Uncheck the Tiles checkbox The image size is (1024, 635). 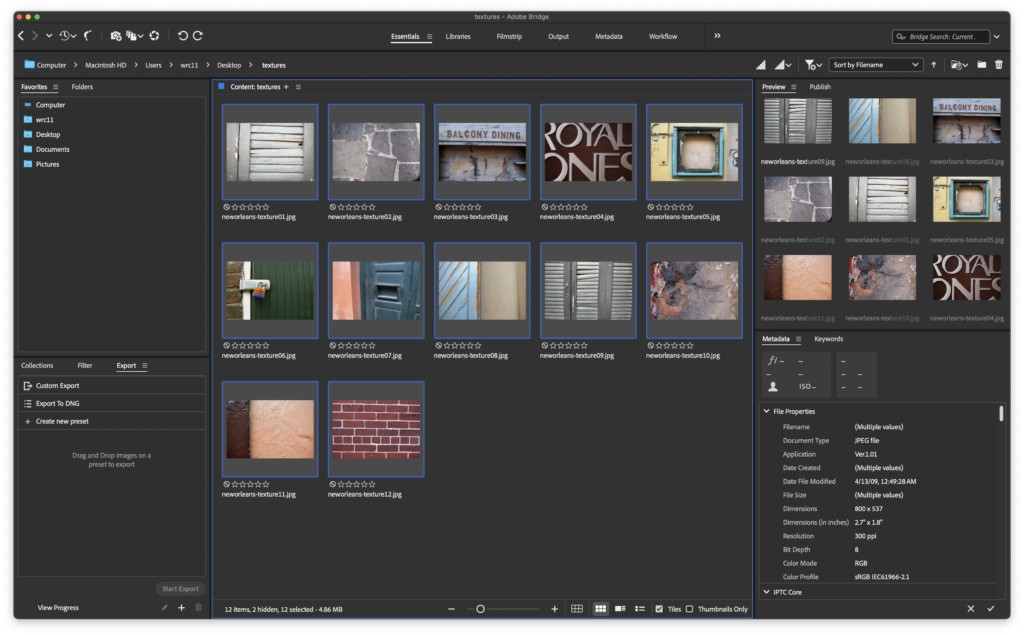[658, 608]
